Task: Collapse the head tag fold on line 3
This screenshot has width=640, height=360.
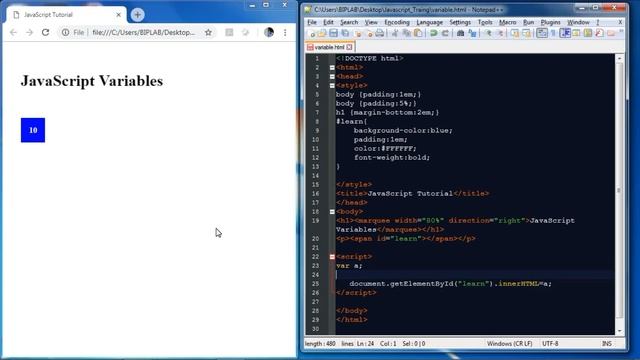Action: pyautogui.click(x=332, y=77)
